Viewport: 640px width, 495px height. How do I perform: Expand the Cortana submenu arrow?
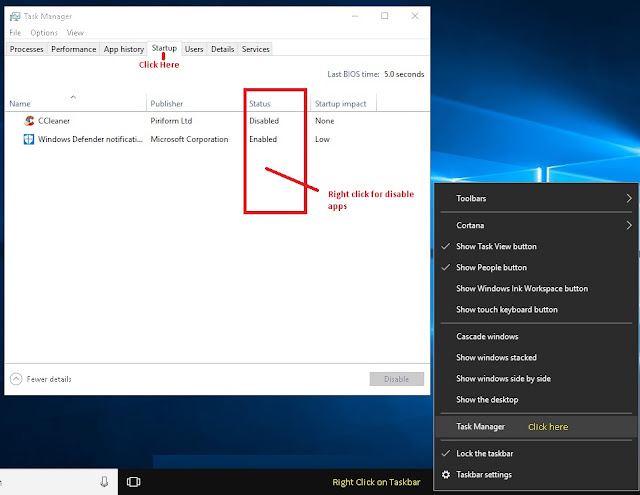(629, 225)
